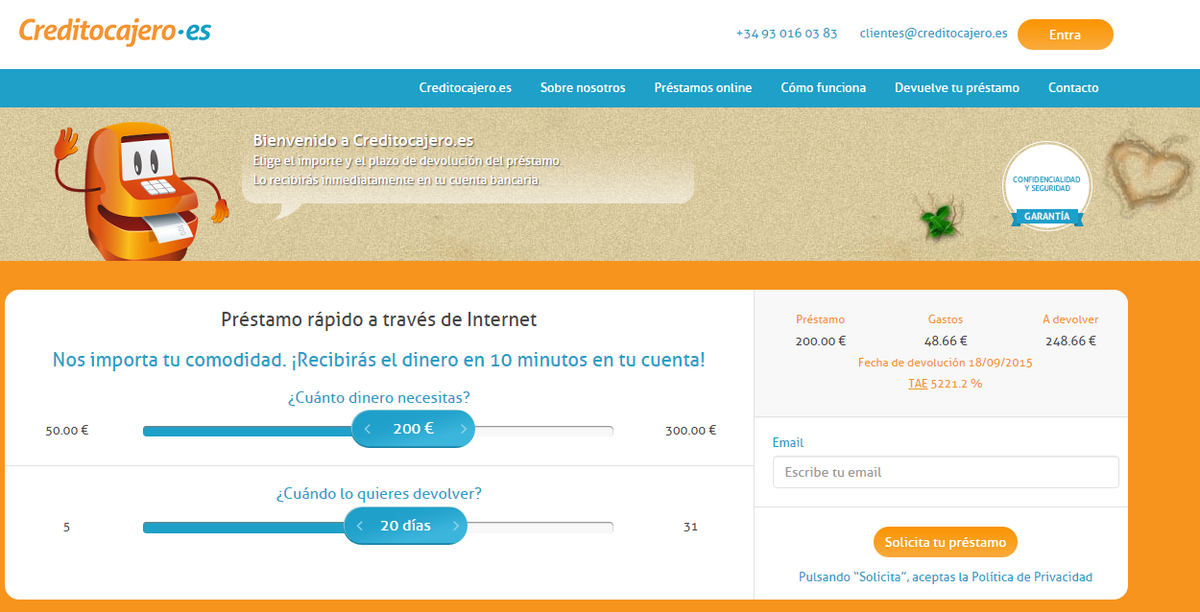Image resolution: width=1200 pixels, height=612 pixels.
Task: Click the Confidencialidad y Seguridad guarantee badge
Action: coord(1046,186)
